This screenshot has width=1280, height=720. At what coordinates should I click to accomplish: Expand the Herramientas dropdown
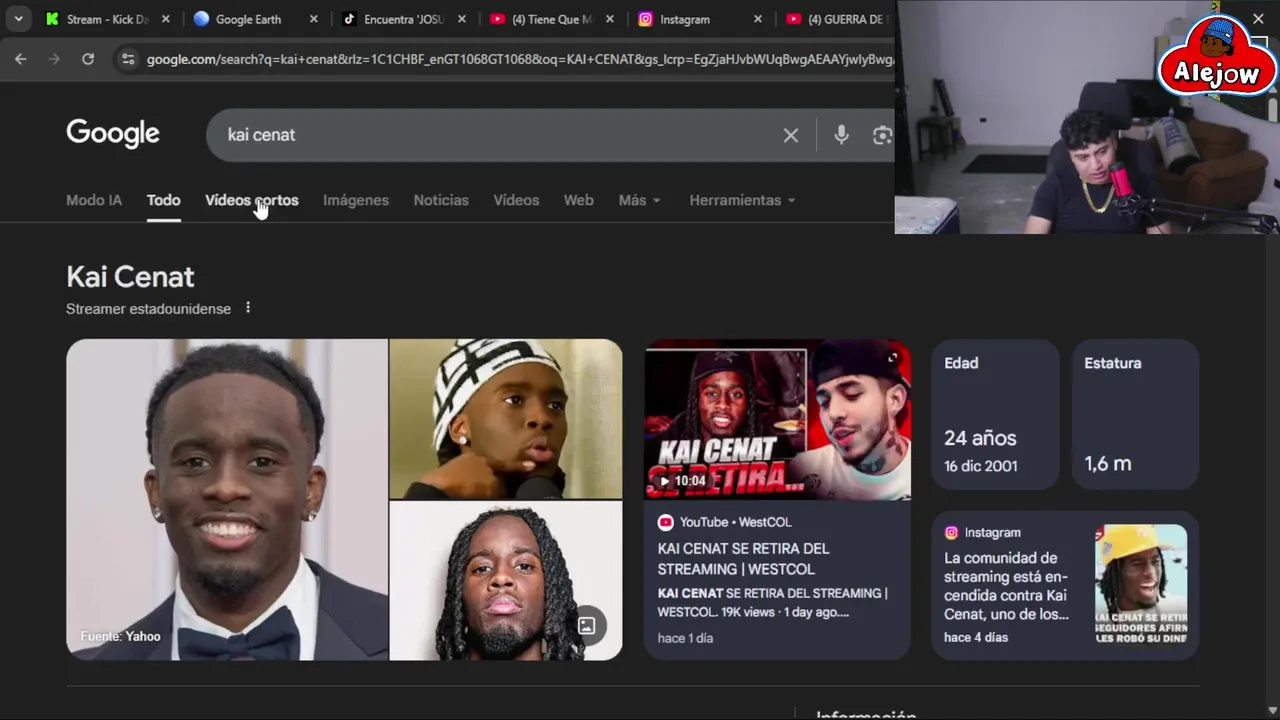click(742, 200)
